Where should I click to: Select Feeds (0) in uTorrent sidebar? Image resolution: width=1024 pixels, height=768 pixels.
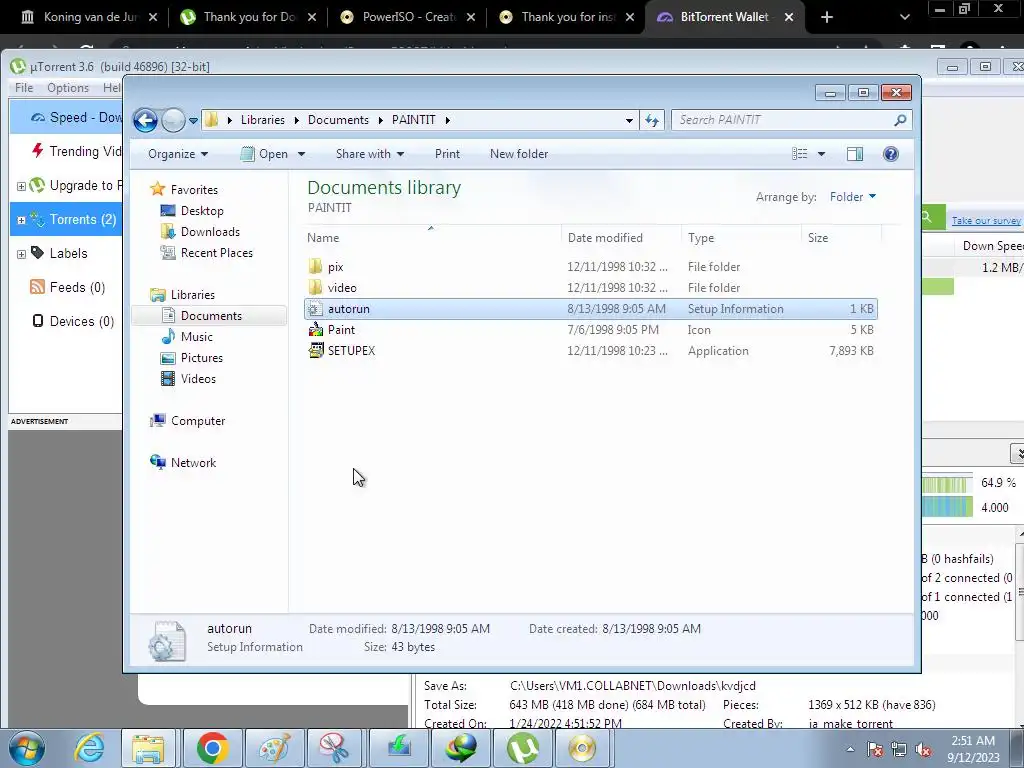67,287
